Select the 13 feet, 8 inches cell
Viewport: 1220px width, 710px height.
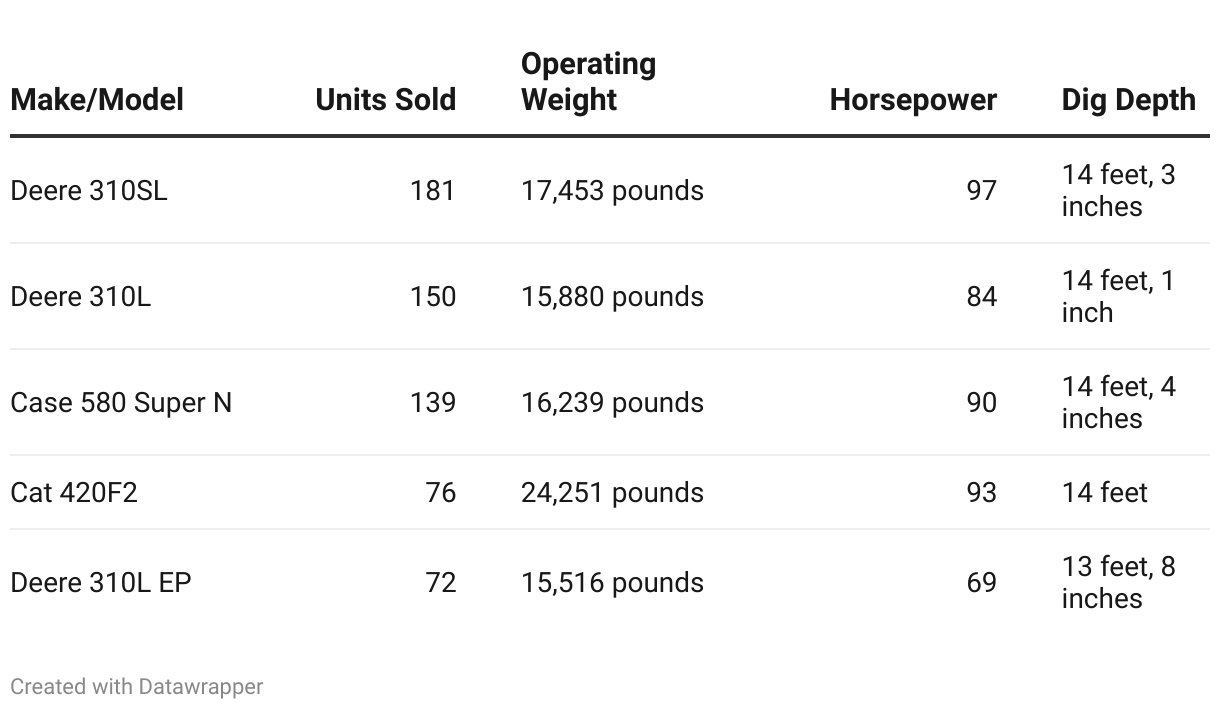(x=1119, y=582)
